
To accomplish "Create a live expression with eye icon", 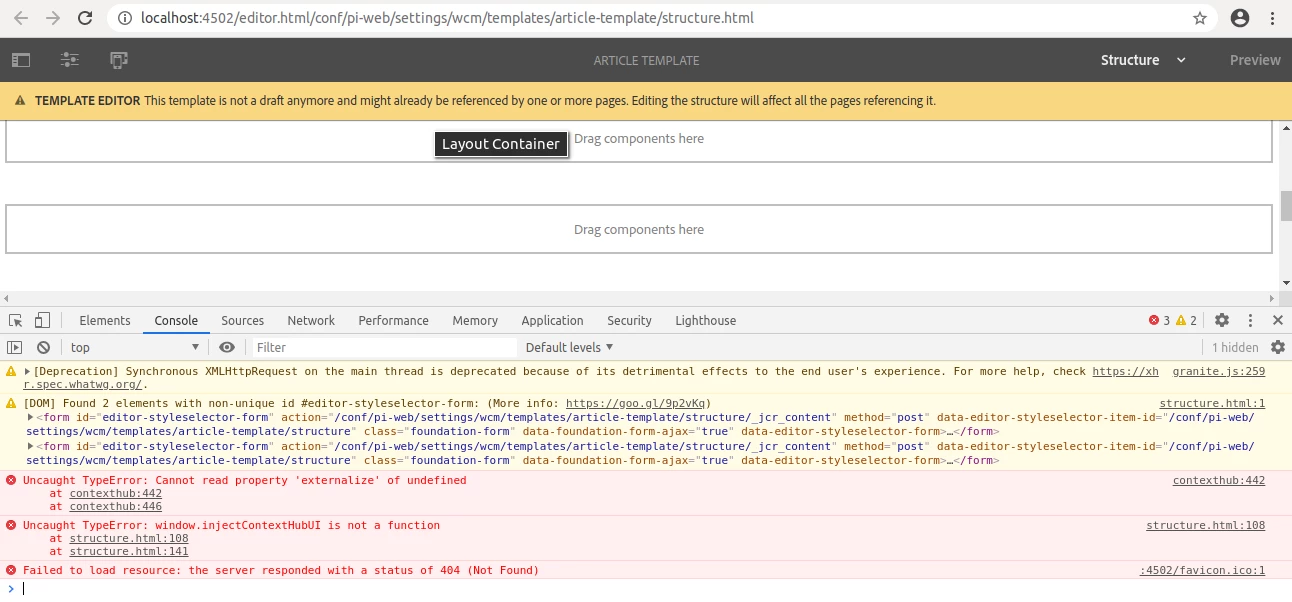I will [x=227, y=347].
